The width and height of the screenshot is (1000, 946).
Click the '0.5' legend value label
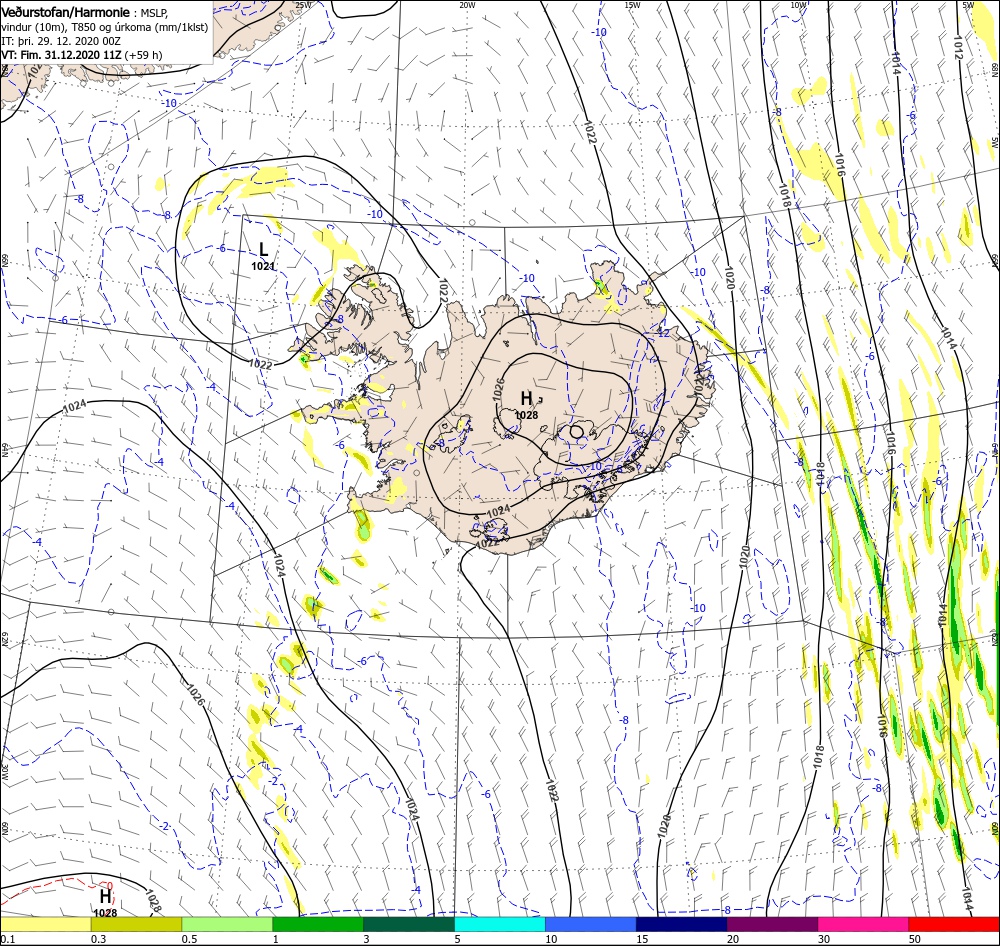189,939
